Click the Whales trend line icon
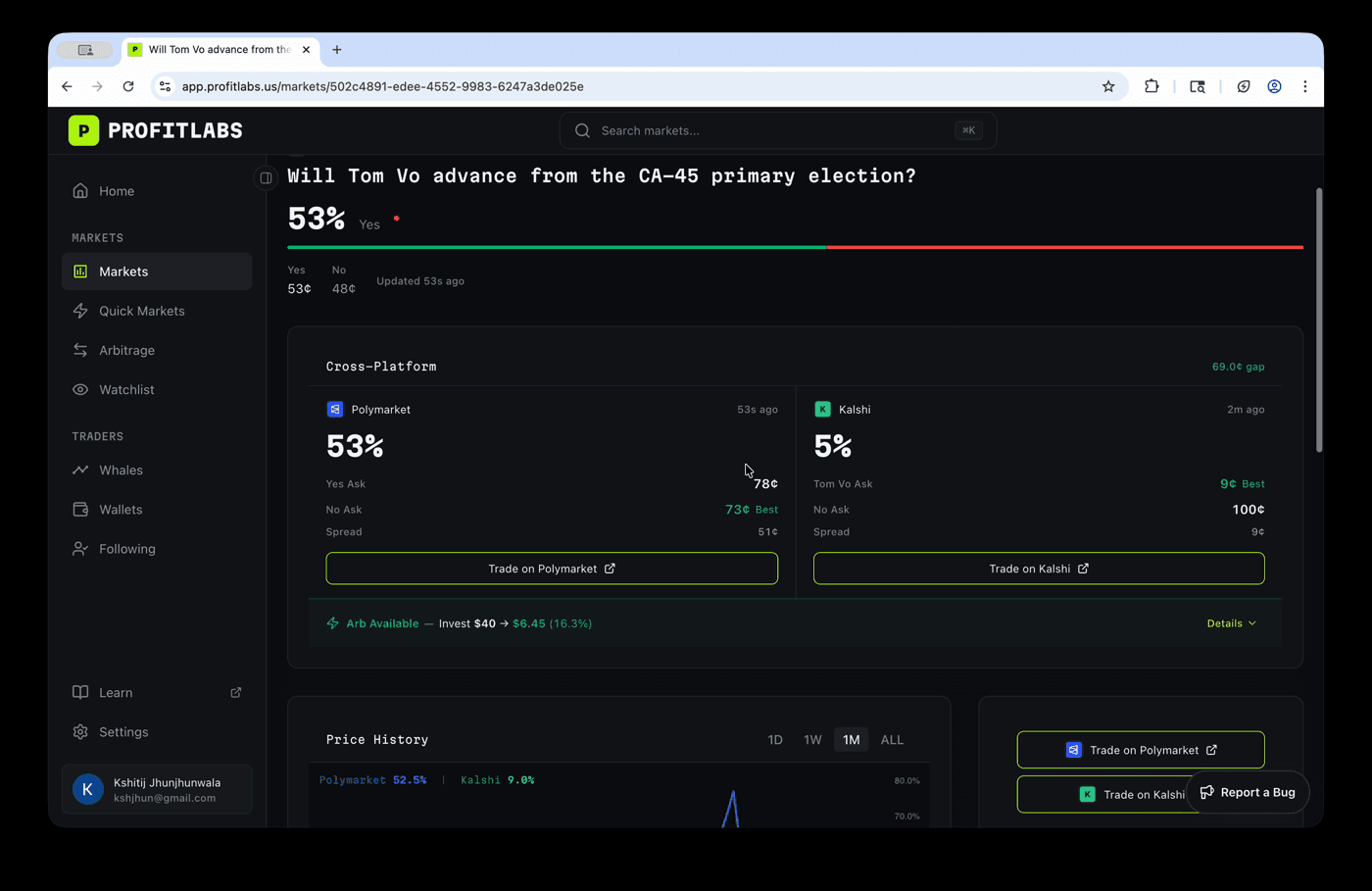Viewport: 1372px width, 891px height. [x=80, y=470]
